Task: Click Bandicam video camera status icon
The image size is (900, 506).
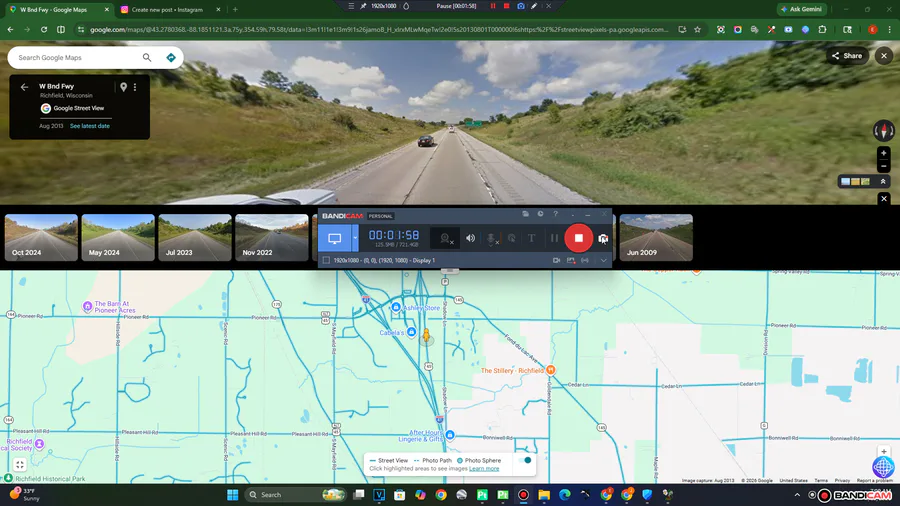Action: tap(556, 260)
